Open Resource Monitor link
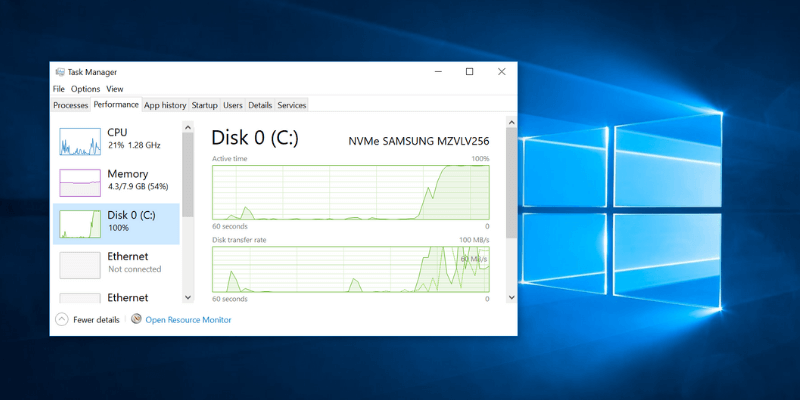 click(x=188, y=320)
